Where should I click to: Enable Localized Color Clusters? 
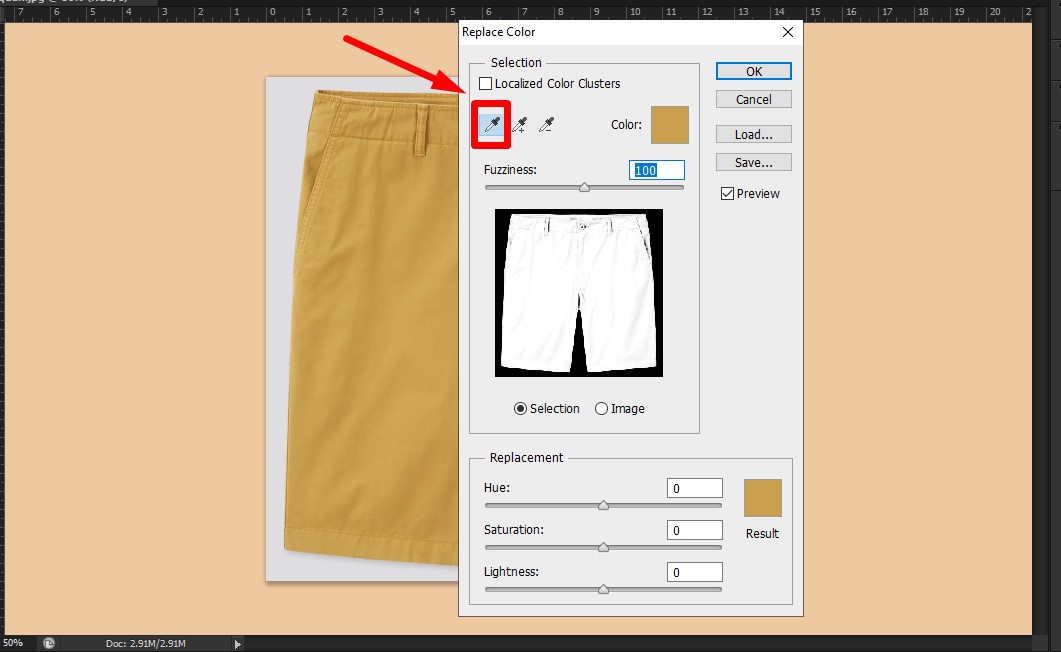tap(485, 83)
